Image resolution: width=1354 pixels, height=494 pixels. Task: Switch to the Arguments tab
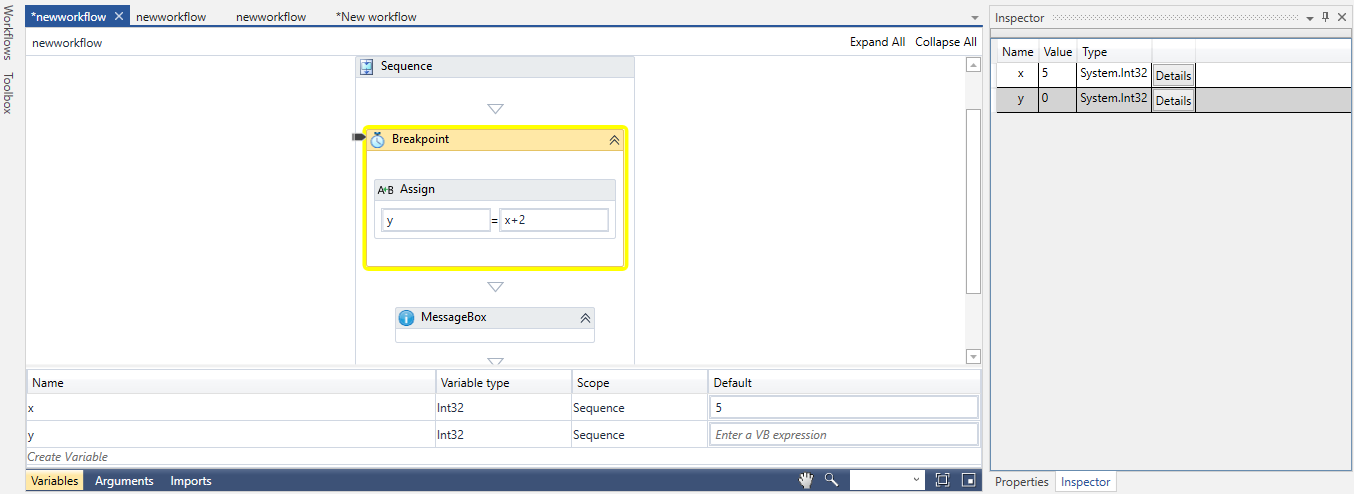coord(124,481)
